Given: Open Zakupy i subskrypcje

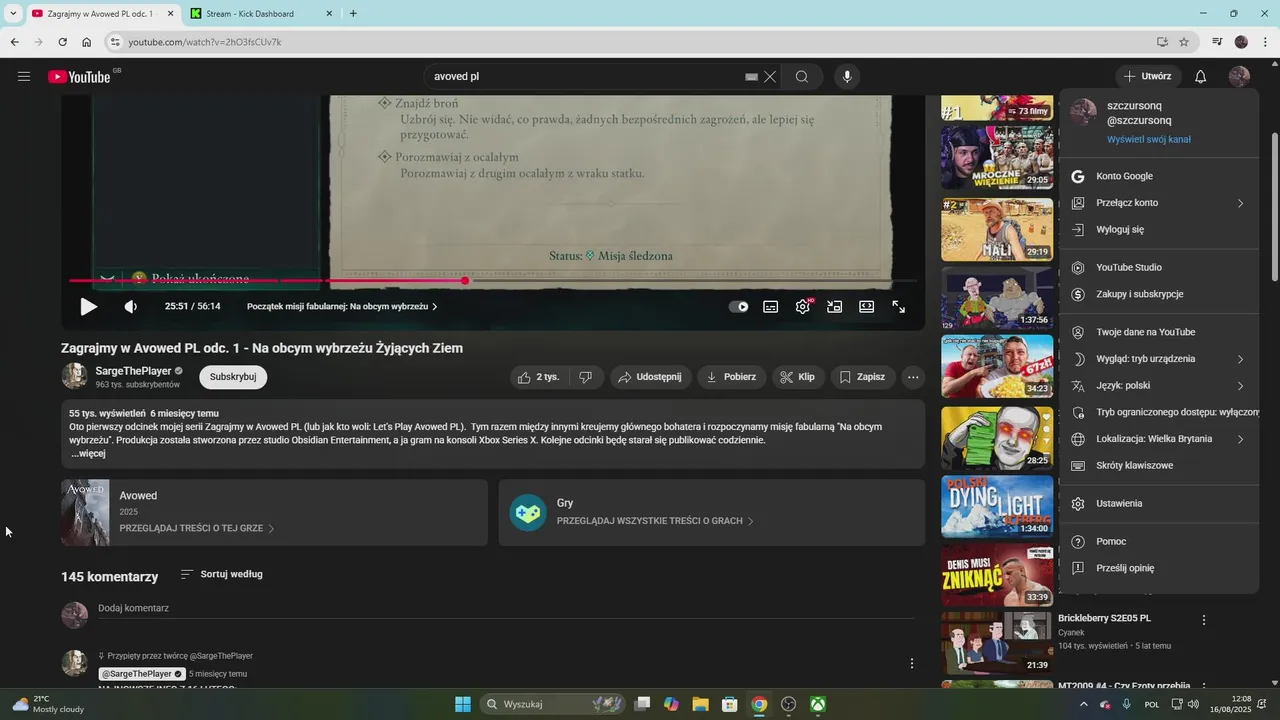Looking at the screenshot, I should click(x=1159, y=295).
